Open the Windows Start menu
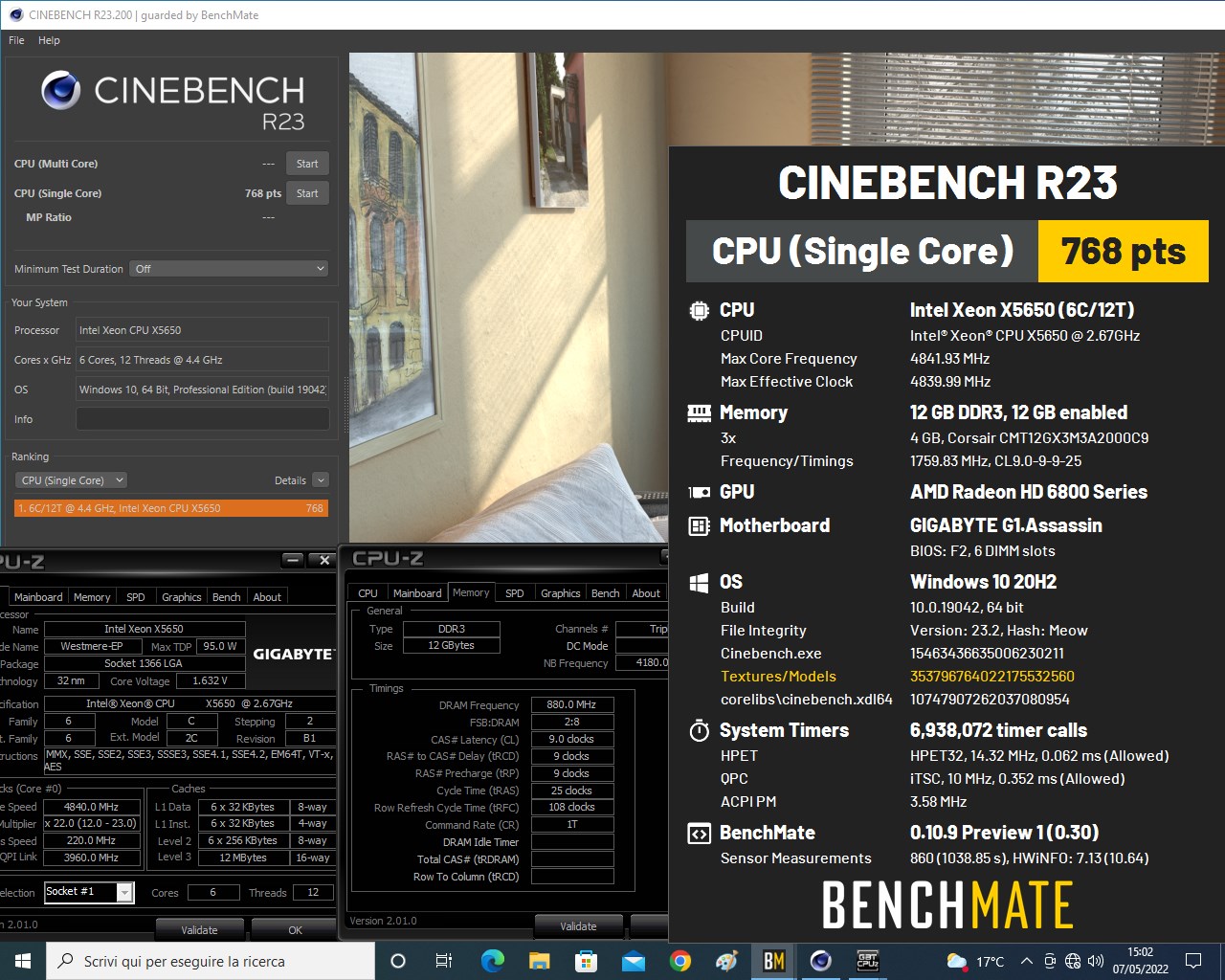Image resolution: width=1225 pixels, height=980 pixels. click(x=23, y=961)
